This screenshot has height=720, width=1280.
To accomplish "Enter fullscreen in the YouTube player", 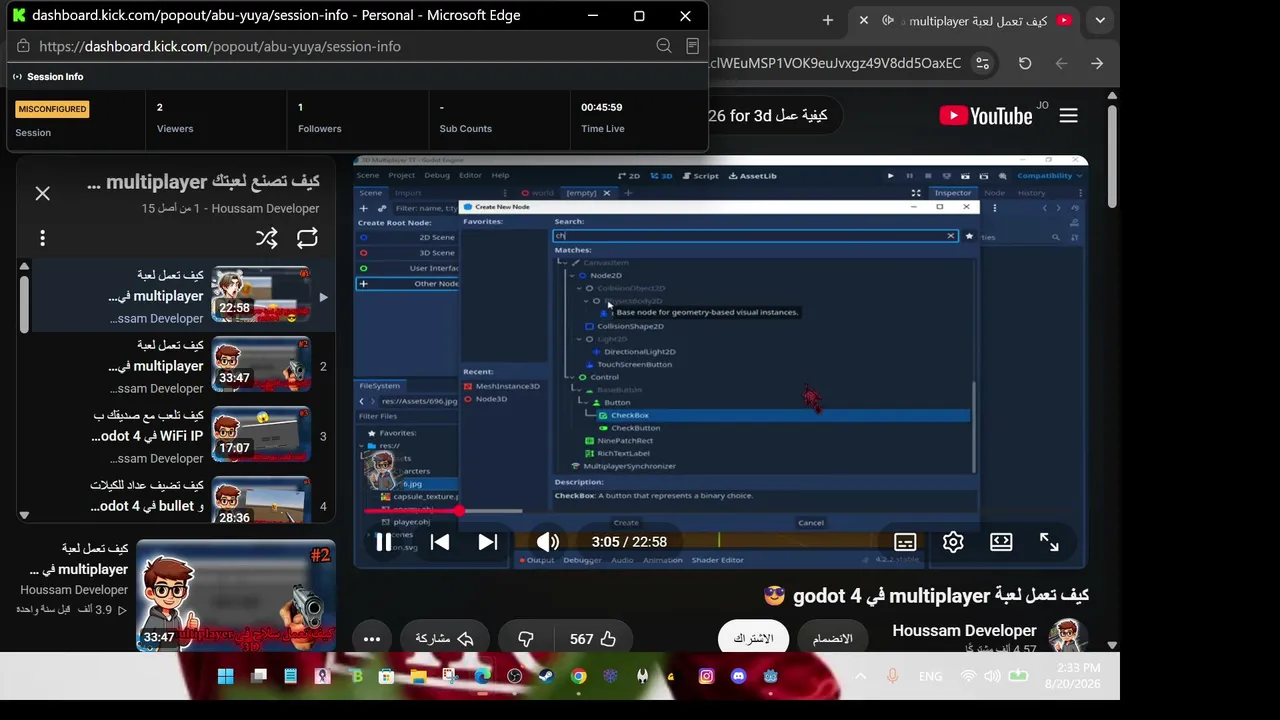I will 1049,542.
